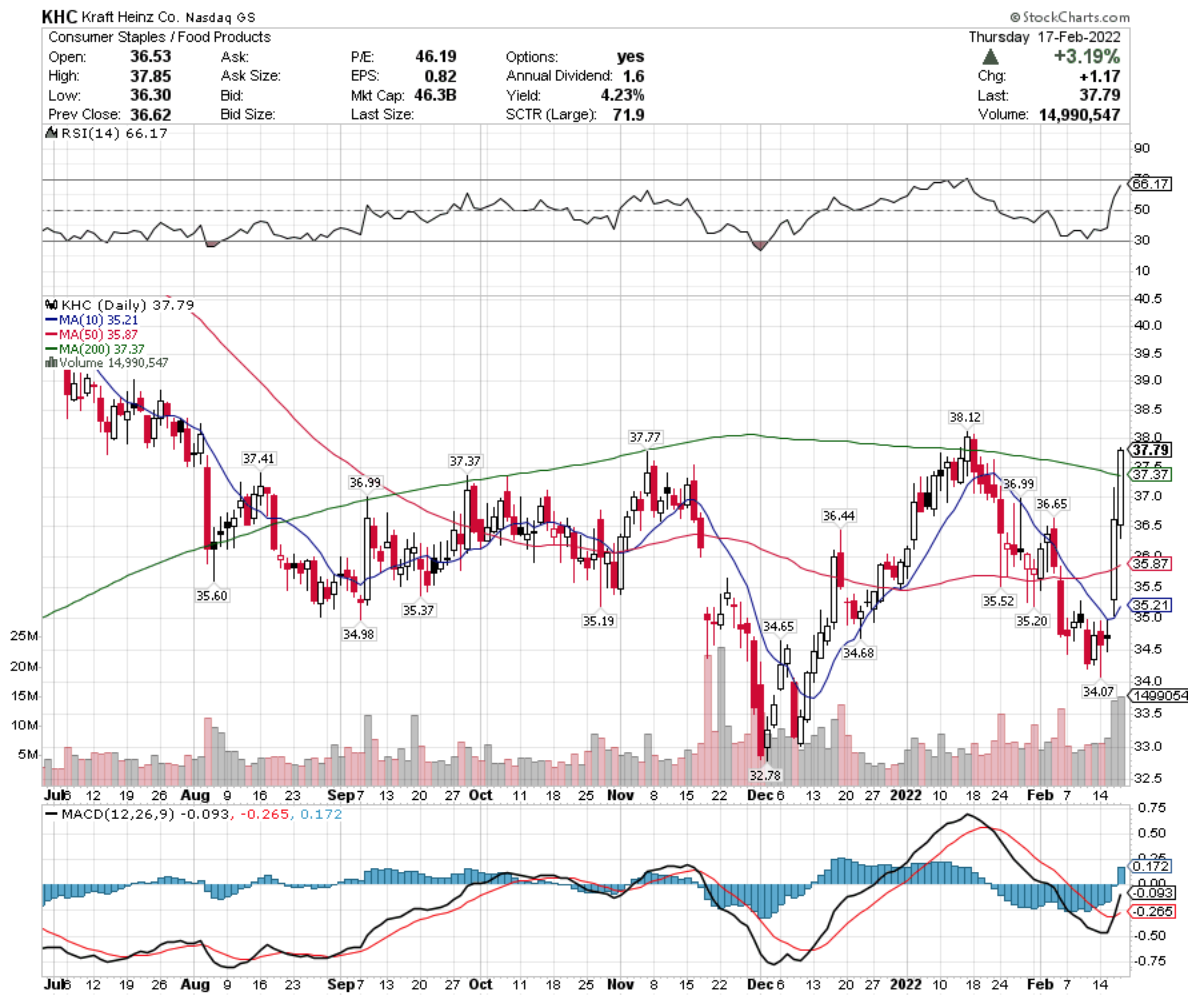Image resolution: width=1194 pixels, height=996 pixels.
Task: Click the 35.60 August low label
Action: click(212, 595)
